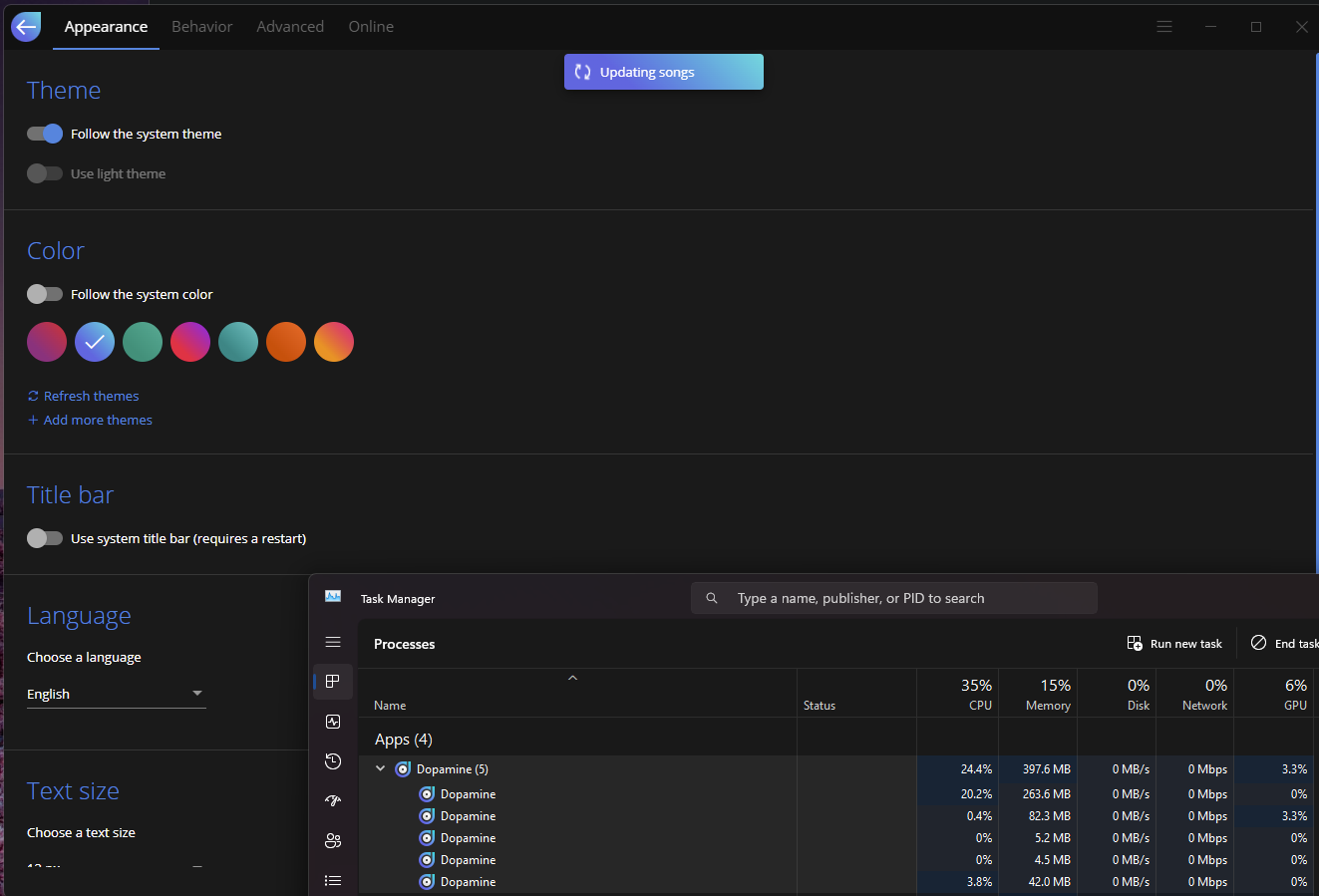Select the App history sidebar icon
Viewport: 1319px width, 896px height.
tap(333, 761)
